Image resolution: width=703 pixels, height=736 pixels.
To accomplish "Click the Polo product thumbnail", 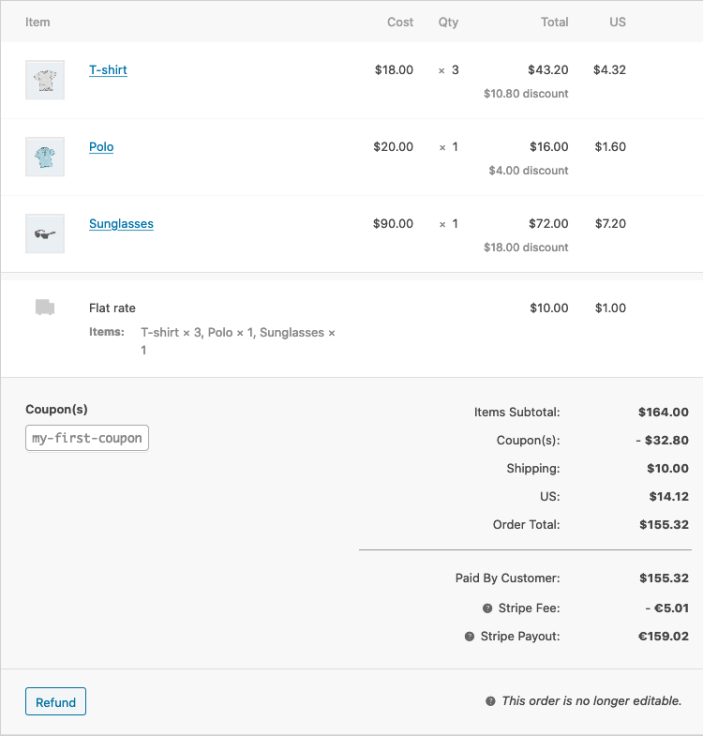I will [45, 157].
